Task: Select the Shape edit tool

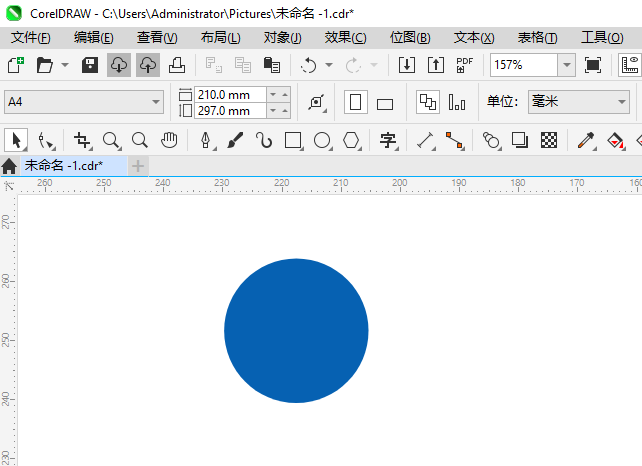Action: pos(46,140)
